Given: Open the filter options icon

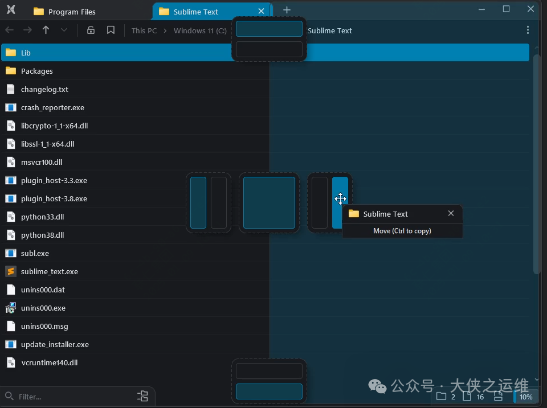Looking at the screenshot, I should point(143,396).
